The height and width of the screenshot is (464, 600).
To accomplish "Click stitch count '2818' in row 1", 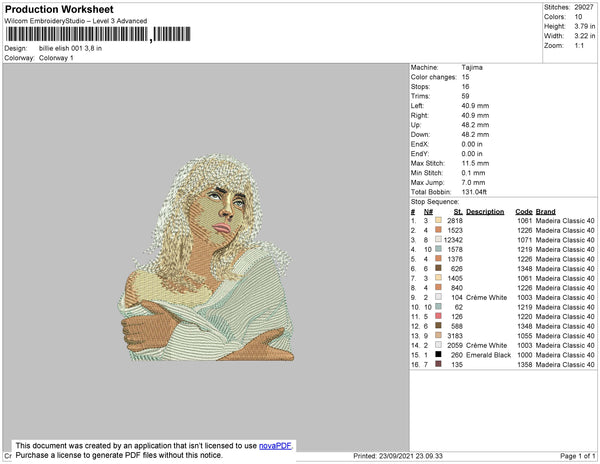I will pos(455,221).
